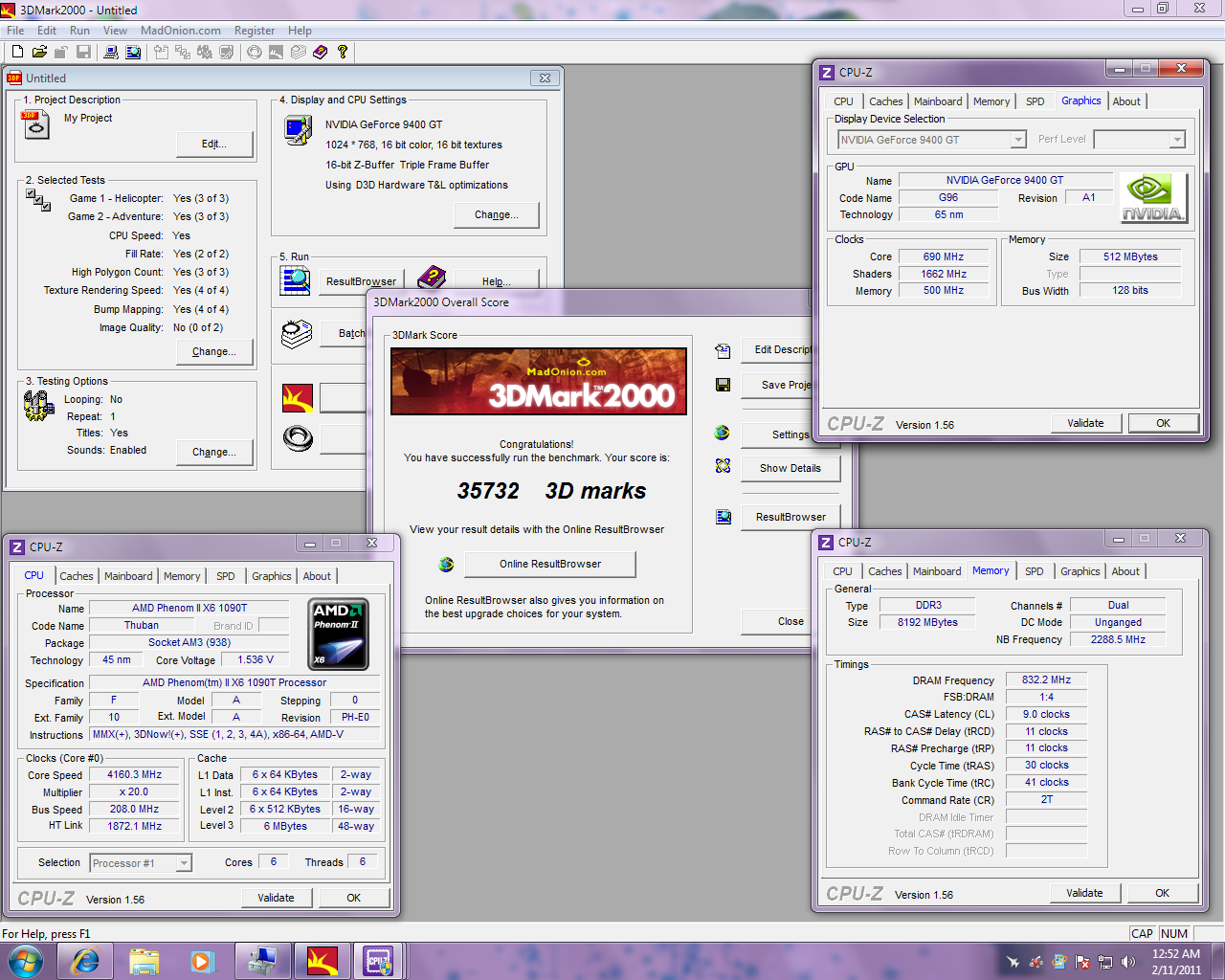Click the Show Details icon in score dialog
The width and height of the screenshot is (1225, 980).
(x=723, y=466)
